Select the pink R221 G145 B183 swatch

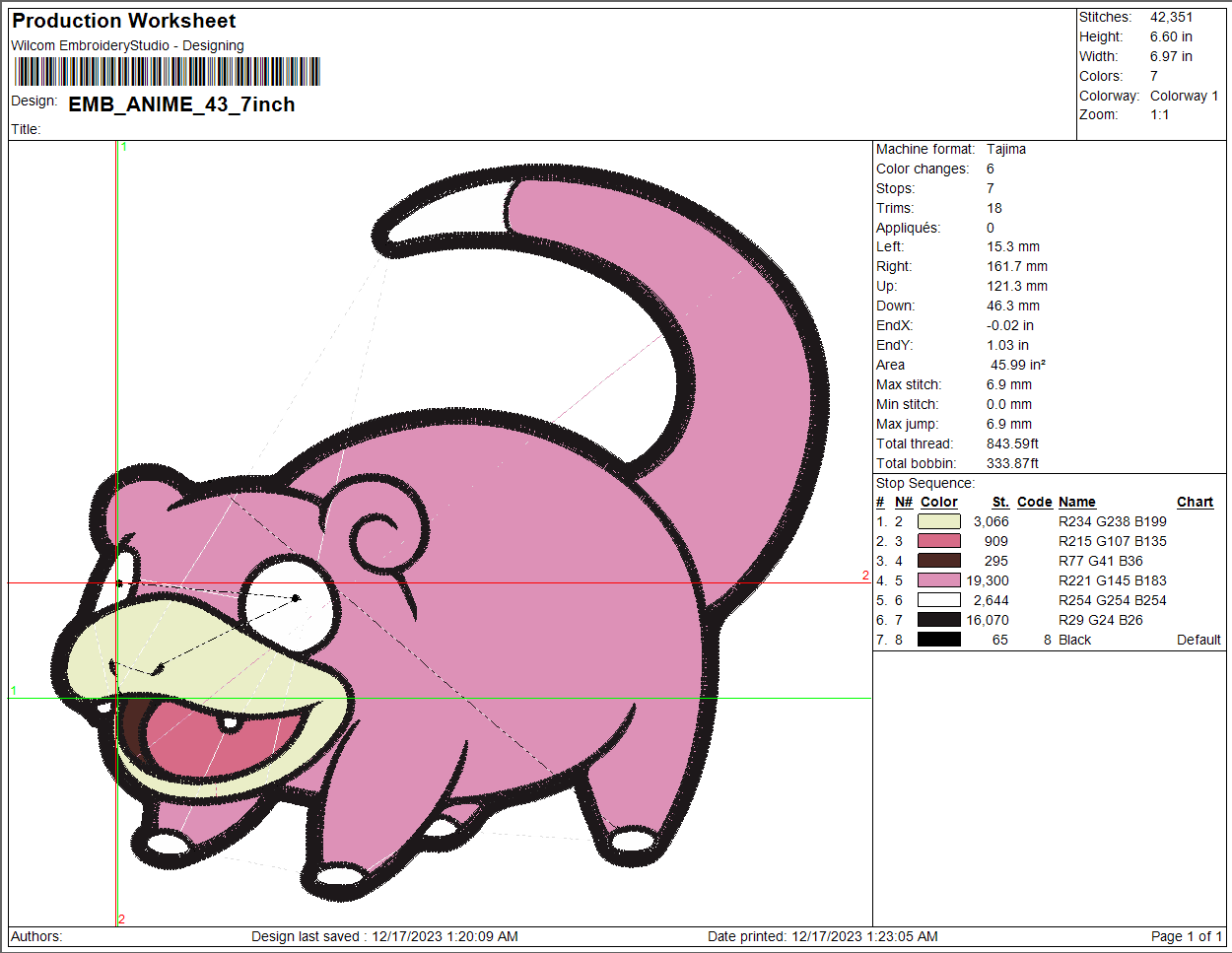[938, 580]
